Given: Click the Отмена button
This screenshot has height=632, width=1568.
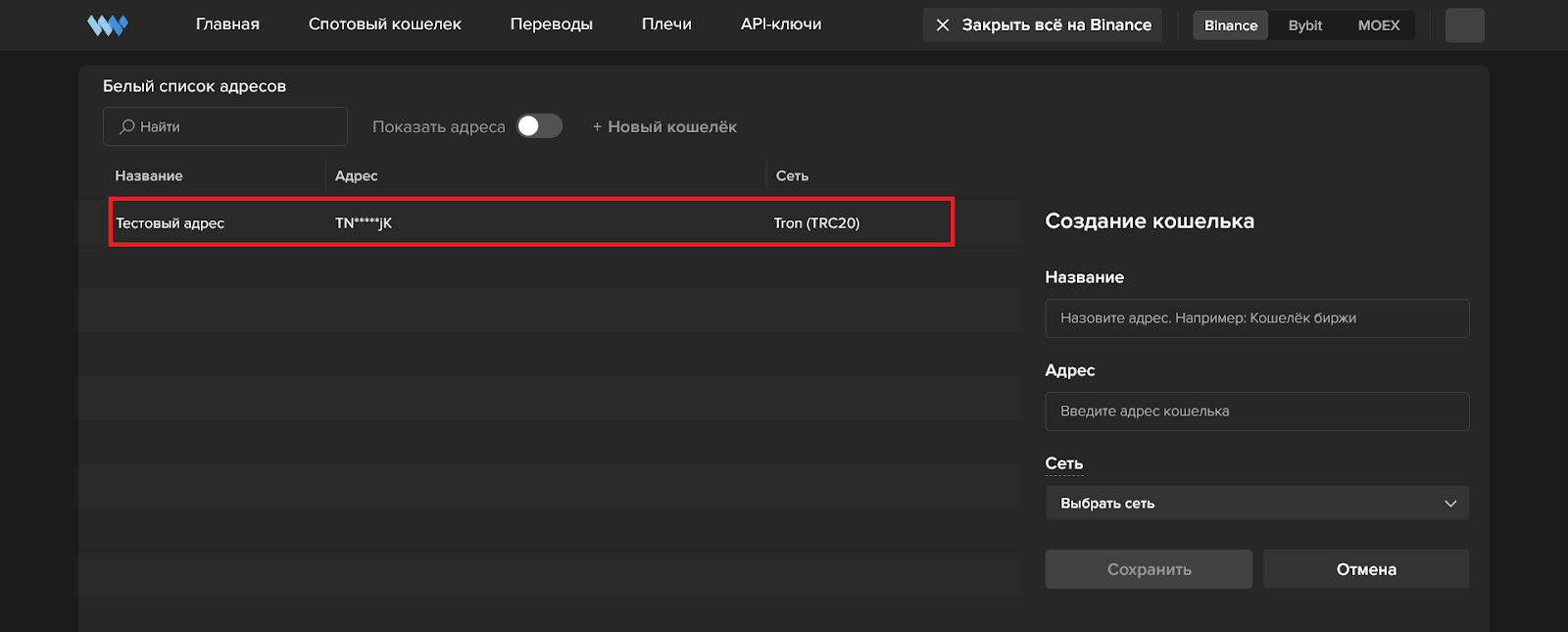Looking at the screenshot, I should [x=1365, y=569].
